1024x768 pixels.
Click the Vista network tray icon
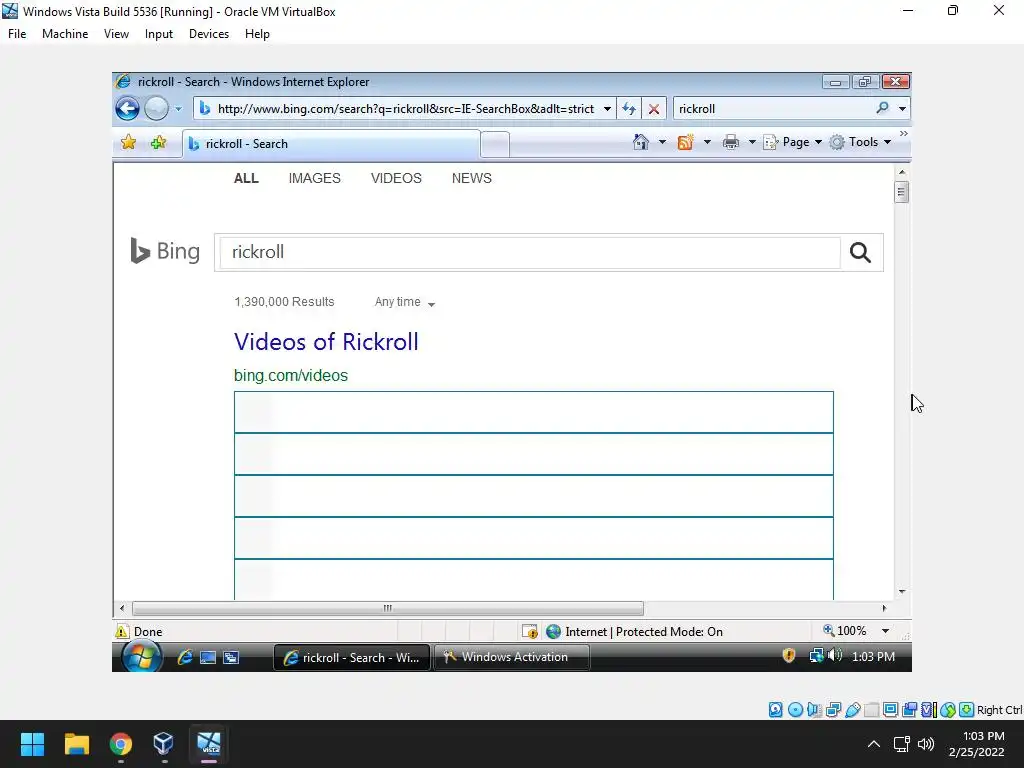click(x=816, y=656)
